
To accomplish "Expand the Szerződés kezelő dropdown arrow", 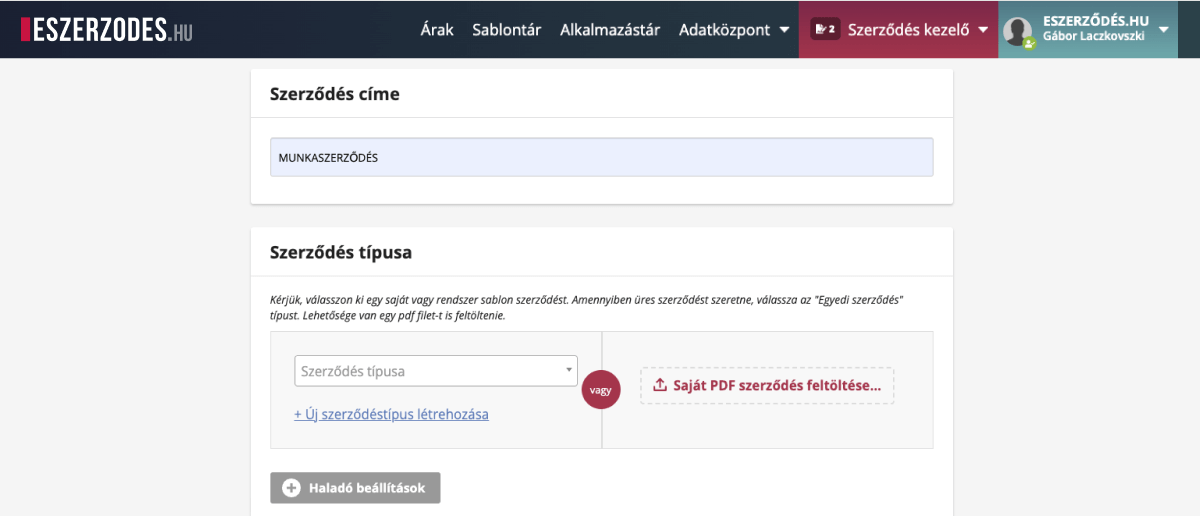I will 983,30.
